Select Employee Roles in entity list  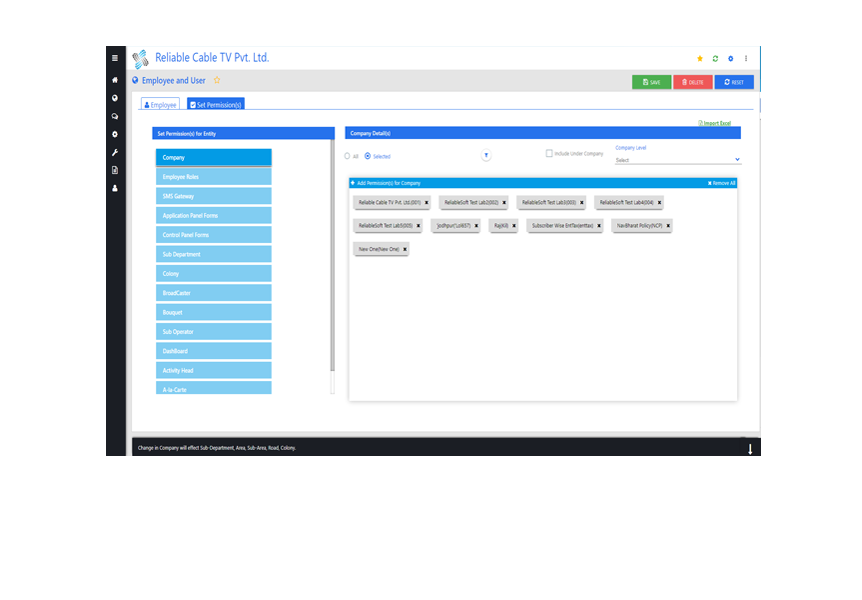point(213,177)
